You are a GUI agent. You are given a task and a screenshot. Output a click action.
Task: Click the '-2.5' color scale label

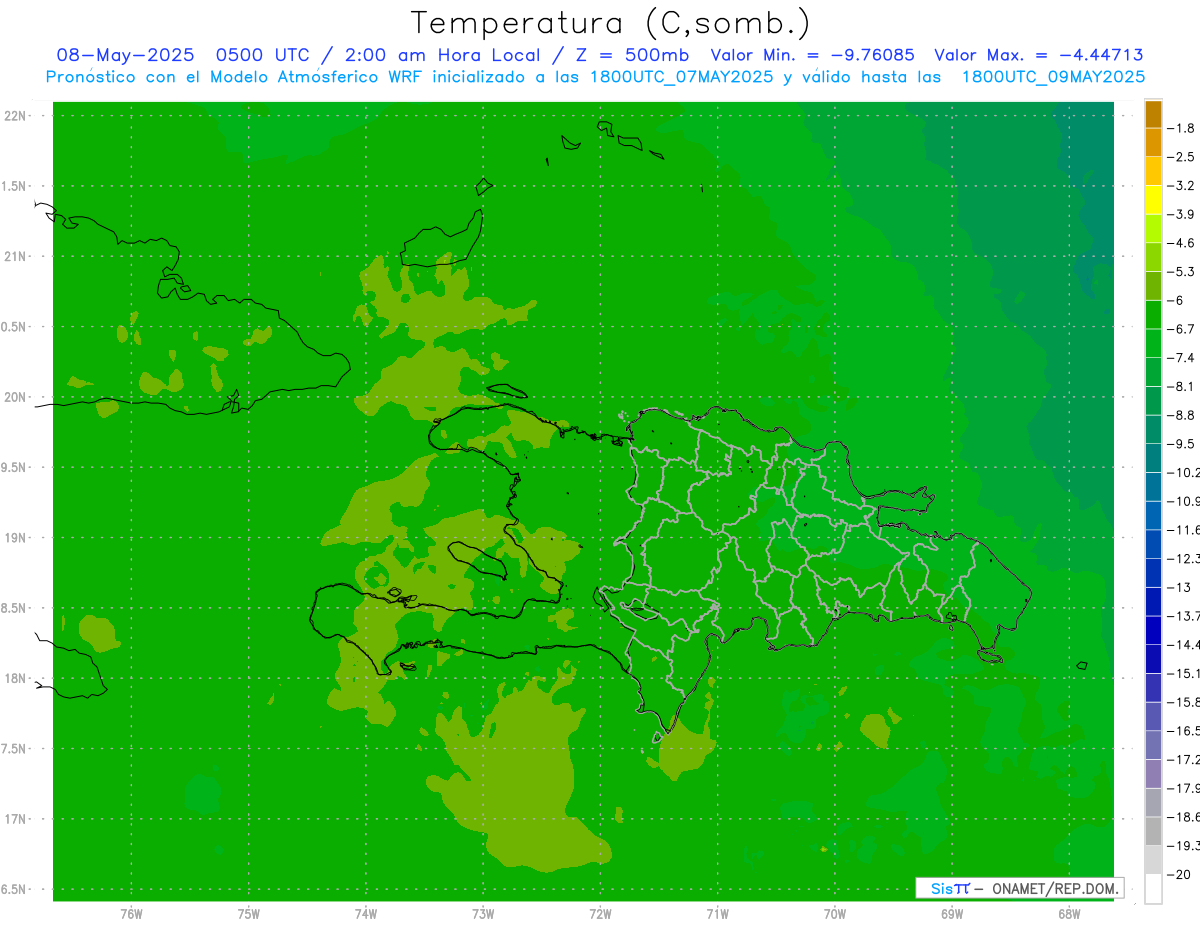coord(1182,157)
